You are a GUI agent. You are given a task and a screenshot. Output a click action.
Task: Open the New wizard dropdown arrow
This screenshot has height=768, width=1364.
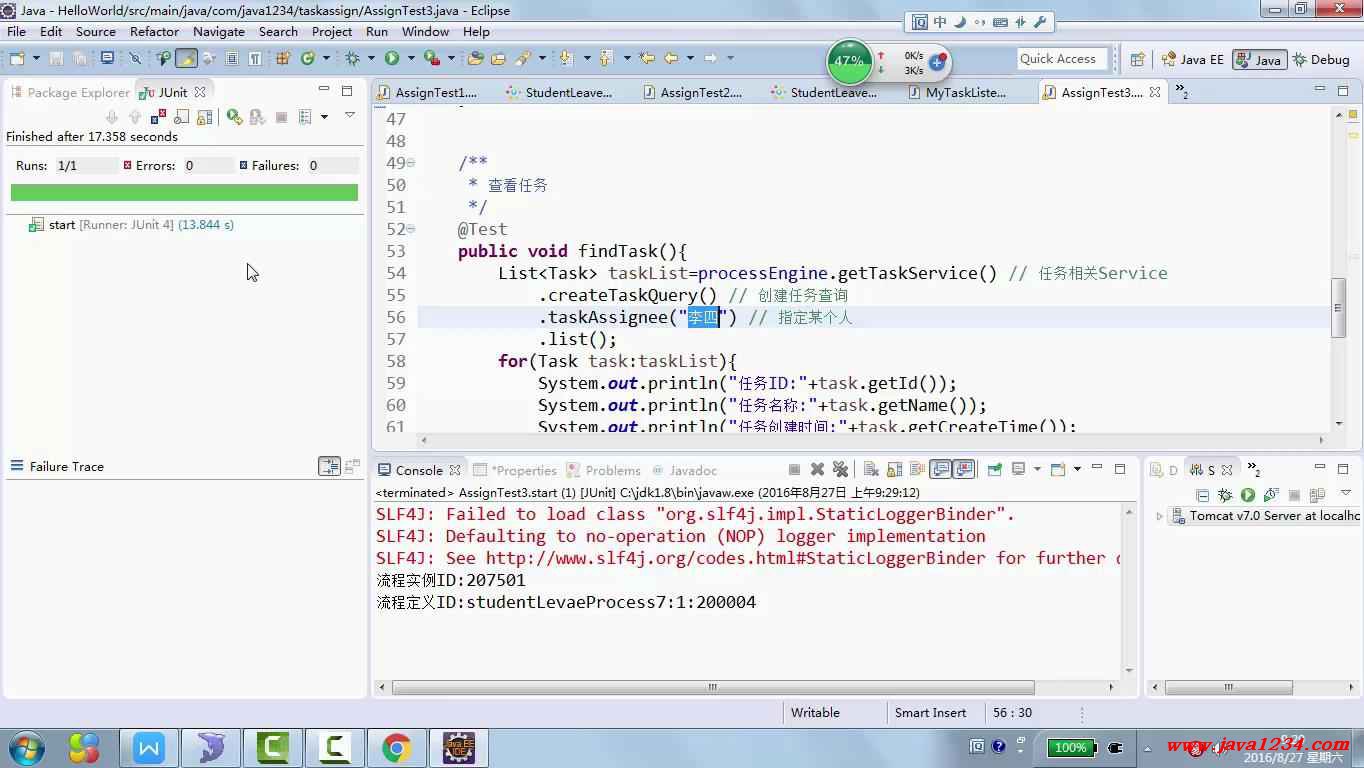36,58
